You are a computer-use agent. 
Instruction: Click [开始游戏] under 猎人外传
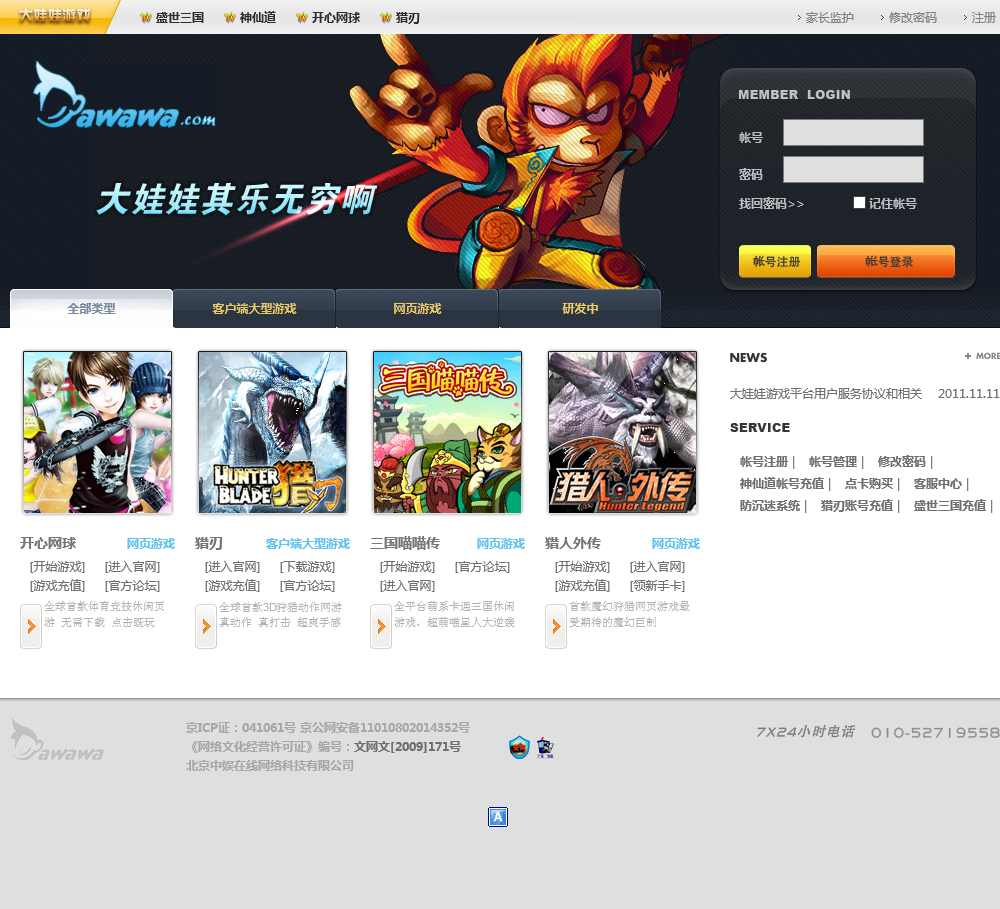[x=582, y=566]
